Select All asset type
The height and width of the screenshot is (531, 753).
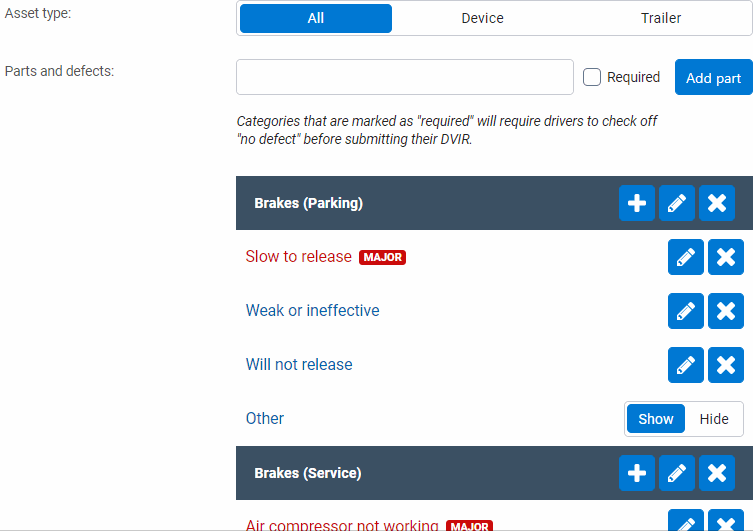pyautogui.click(x=316, y=18)
